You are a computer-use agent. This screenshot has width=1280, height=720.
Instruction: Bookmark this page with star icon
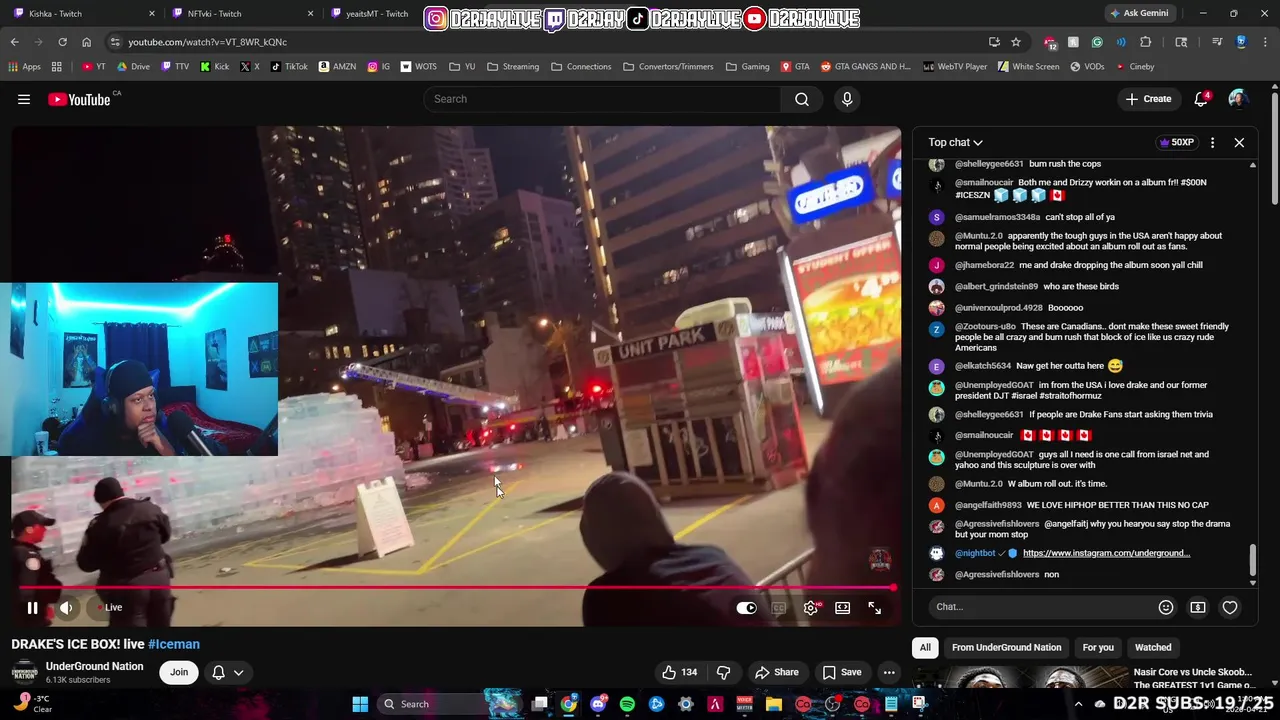point(1016,42)
